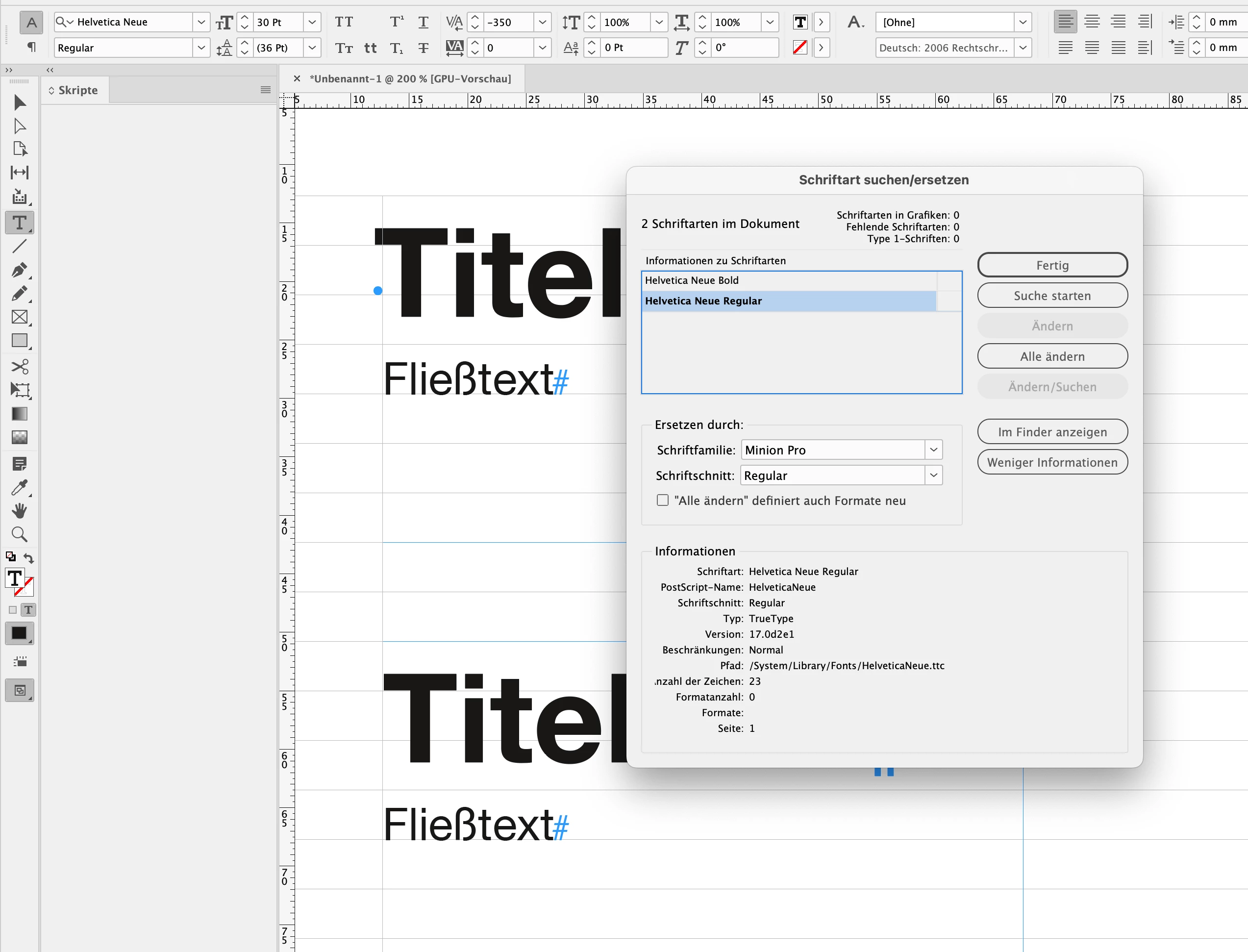Switch to the Unbenannt-1 document tab
The image size is (1248, 952).
pos(410,79)
